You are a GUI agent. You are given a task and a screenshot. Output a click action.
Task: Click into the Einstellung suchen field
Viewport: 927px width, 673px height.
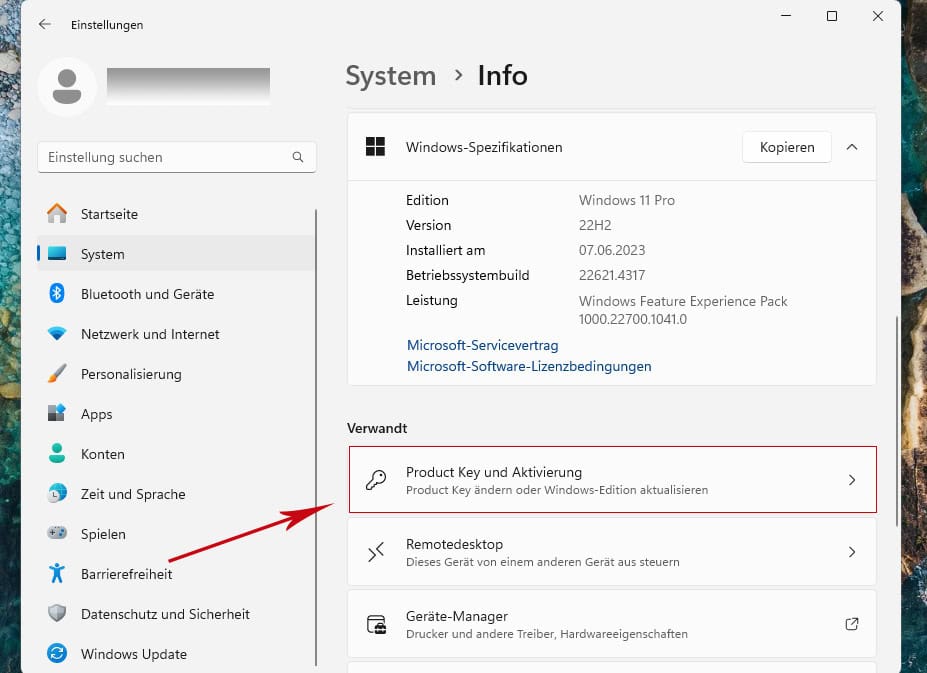tap(165, 157)
